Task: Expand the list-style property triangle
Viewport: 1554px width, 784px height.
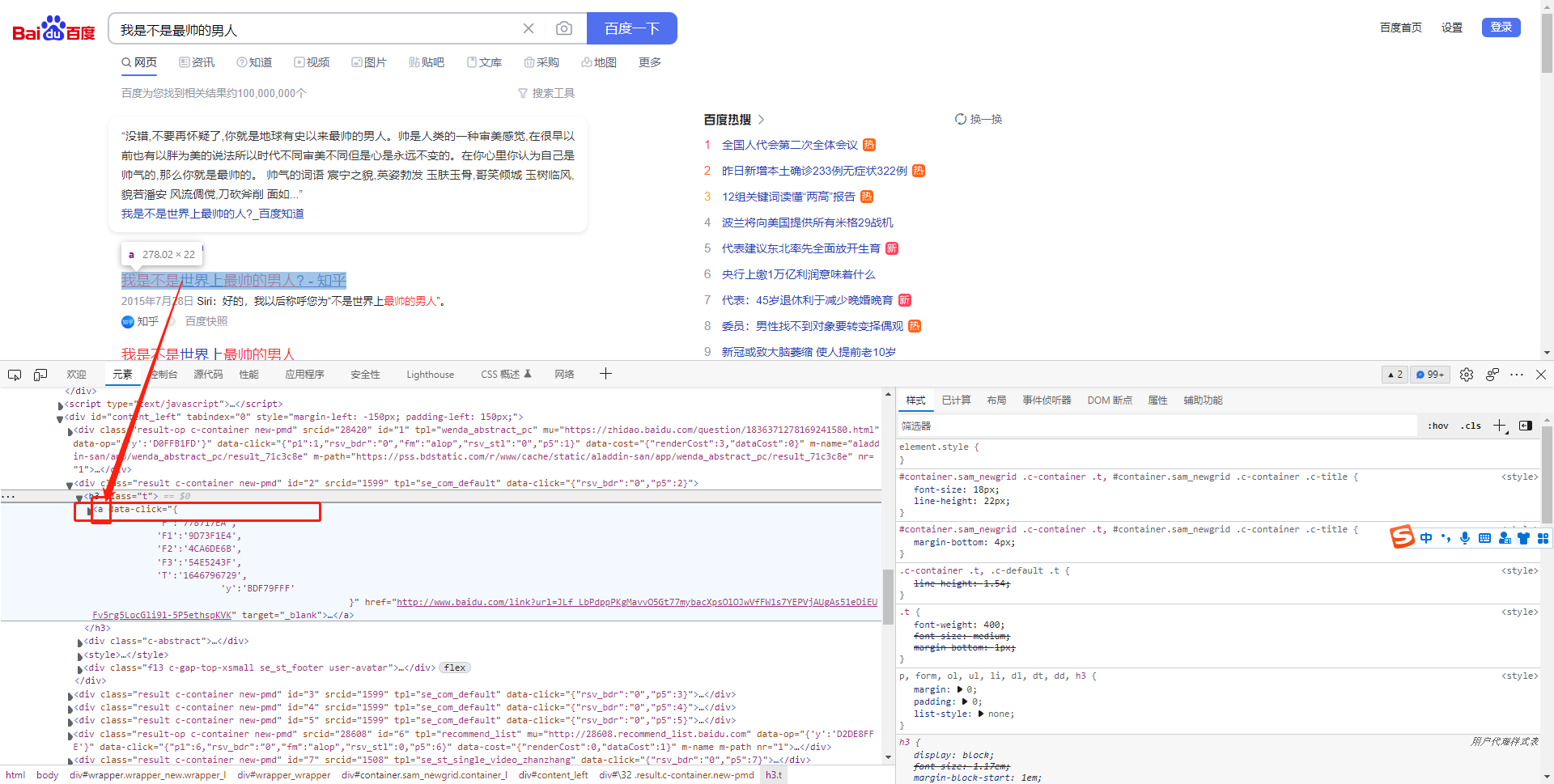Action: [x=981, y=714]
